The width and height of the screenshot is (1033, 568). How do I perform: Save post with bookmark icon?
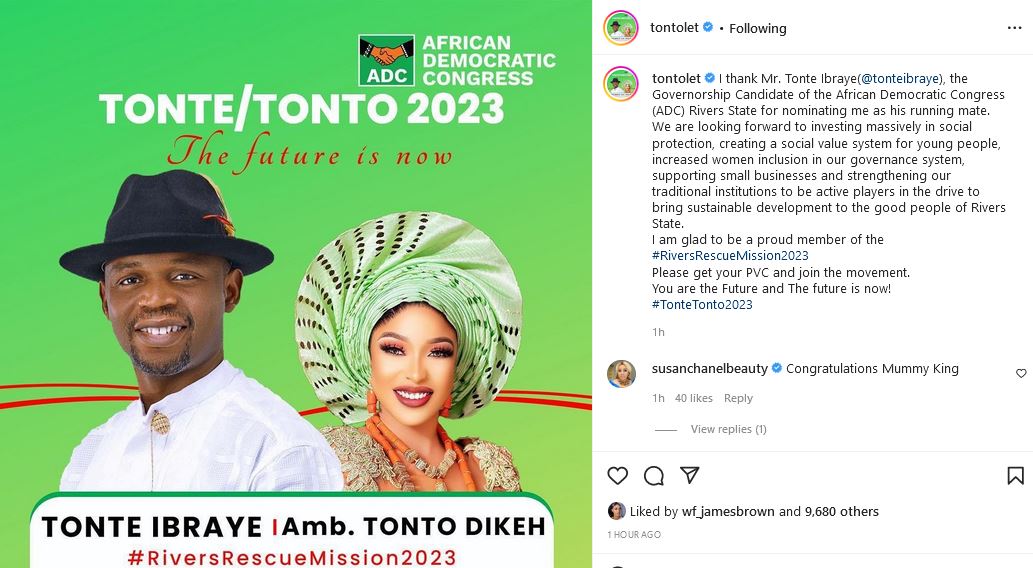click(x=1015, y=476)
